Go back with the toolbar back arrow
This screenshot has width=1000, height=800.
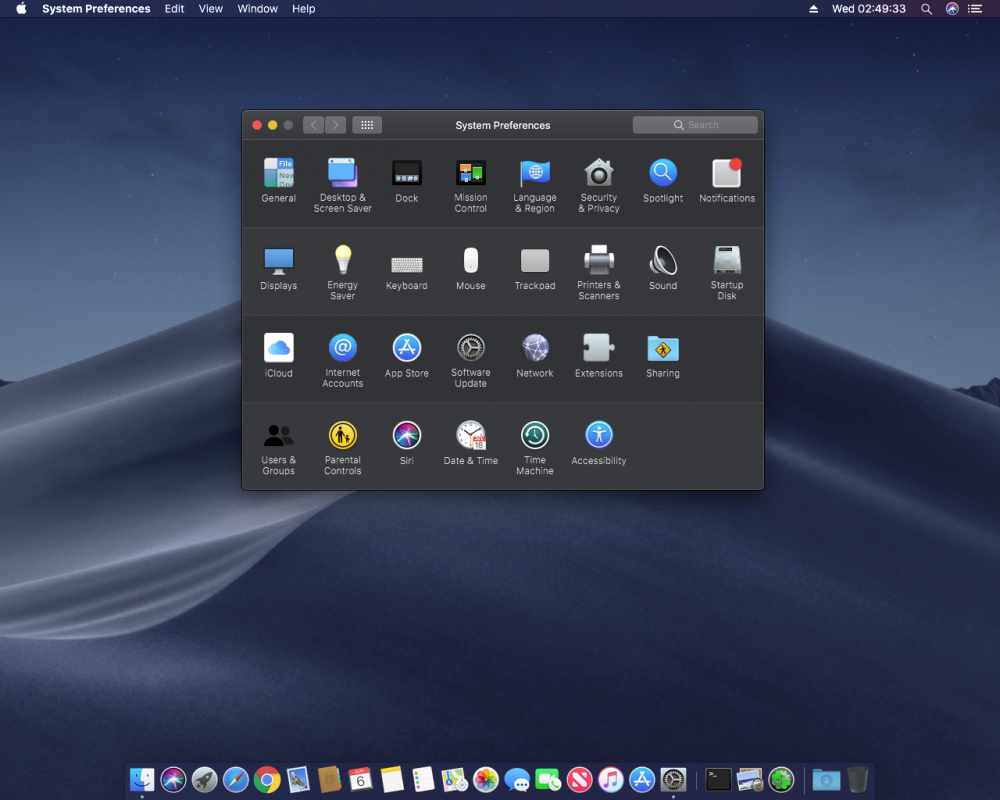click(x=314, y=125)
